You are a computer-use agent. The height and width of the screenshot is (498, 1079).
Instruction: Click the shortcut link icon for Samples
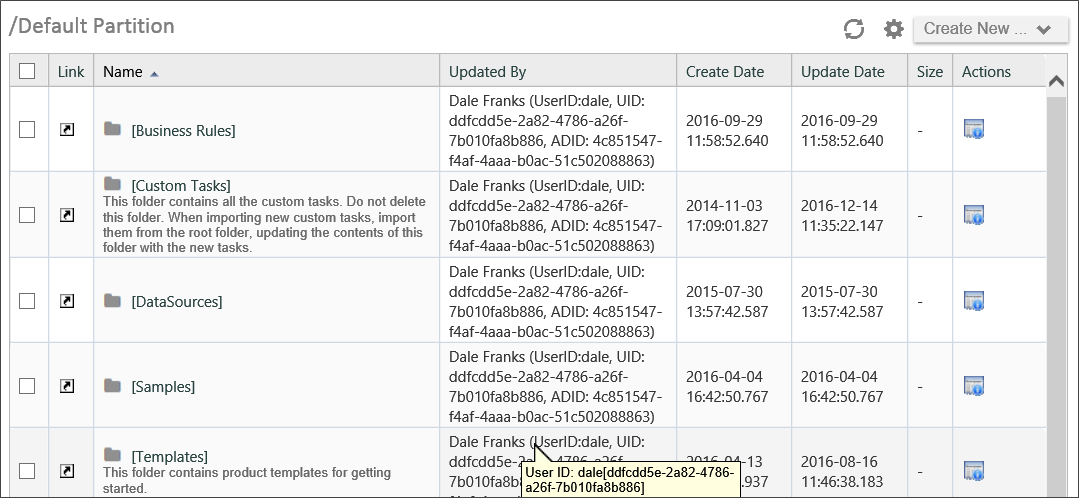tap(67, 386)
